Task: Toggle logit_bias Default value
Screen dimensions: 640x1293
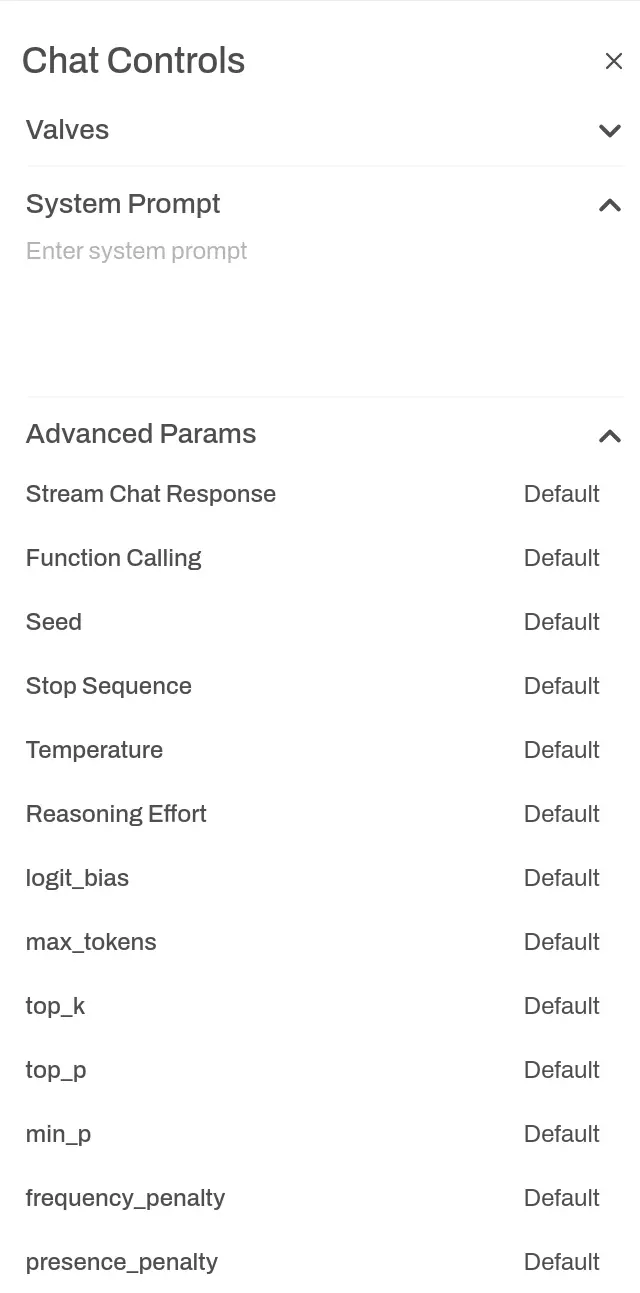Action: pyautogui.click(x=561, y=878)
